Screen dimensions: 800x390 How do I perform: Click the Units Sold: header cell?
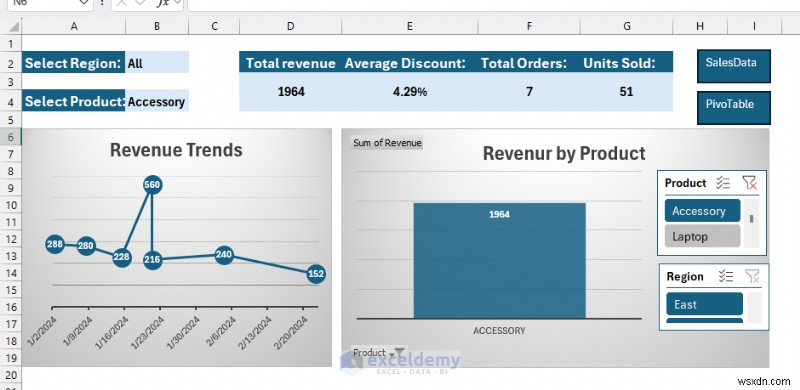pos(627,63)
